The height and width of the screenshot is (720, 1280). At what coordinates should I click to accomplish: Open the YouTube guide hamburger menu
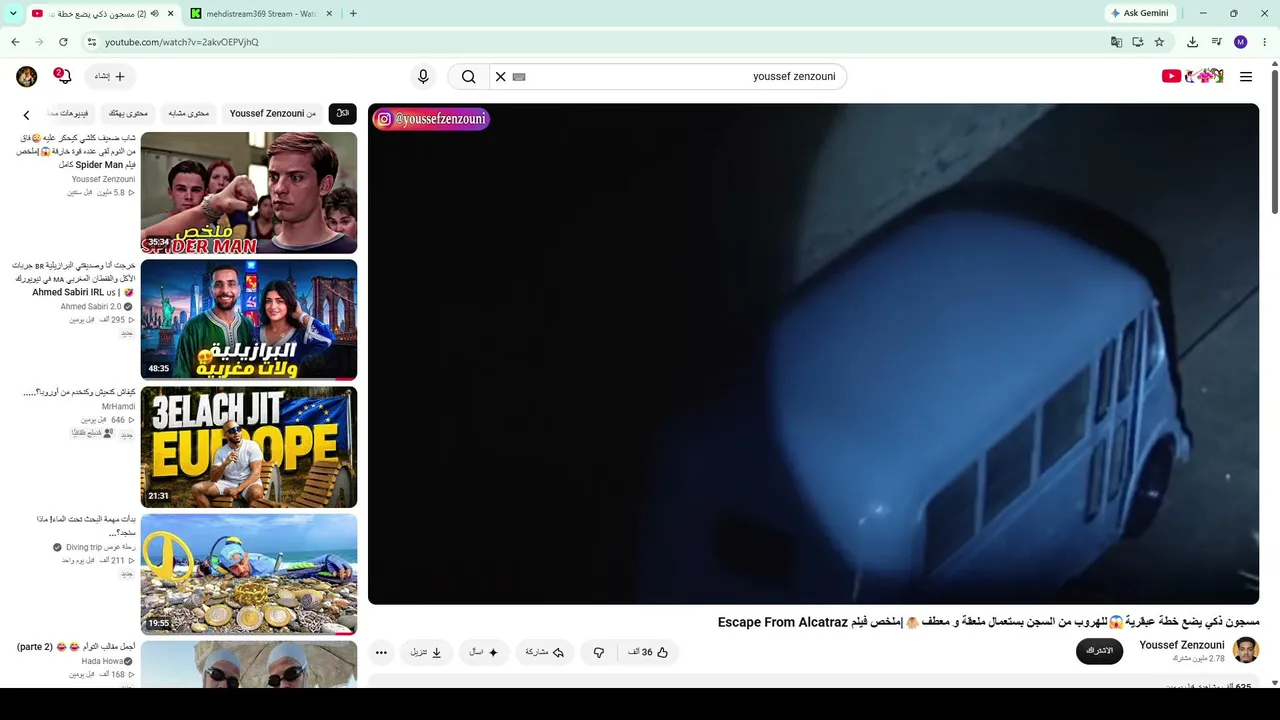1246,76
